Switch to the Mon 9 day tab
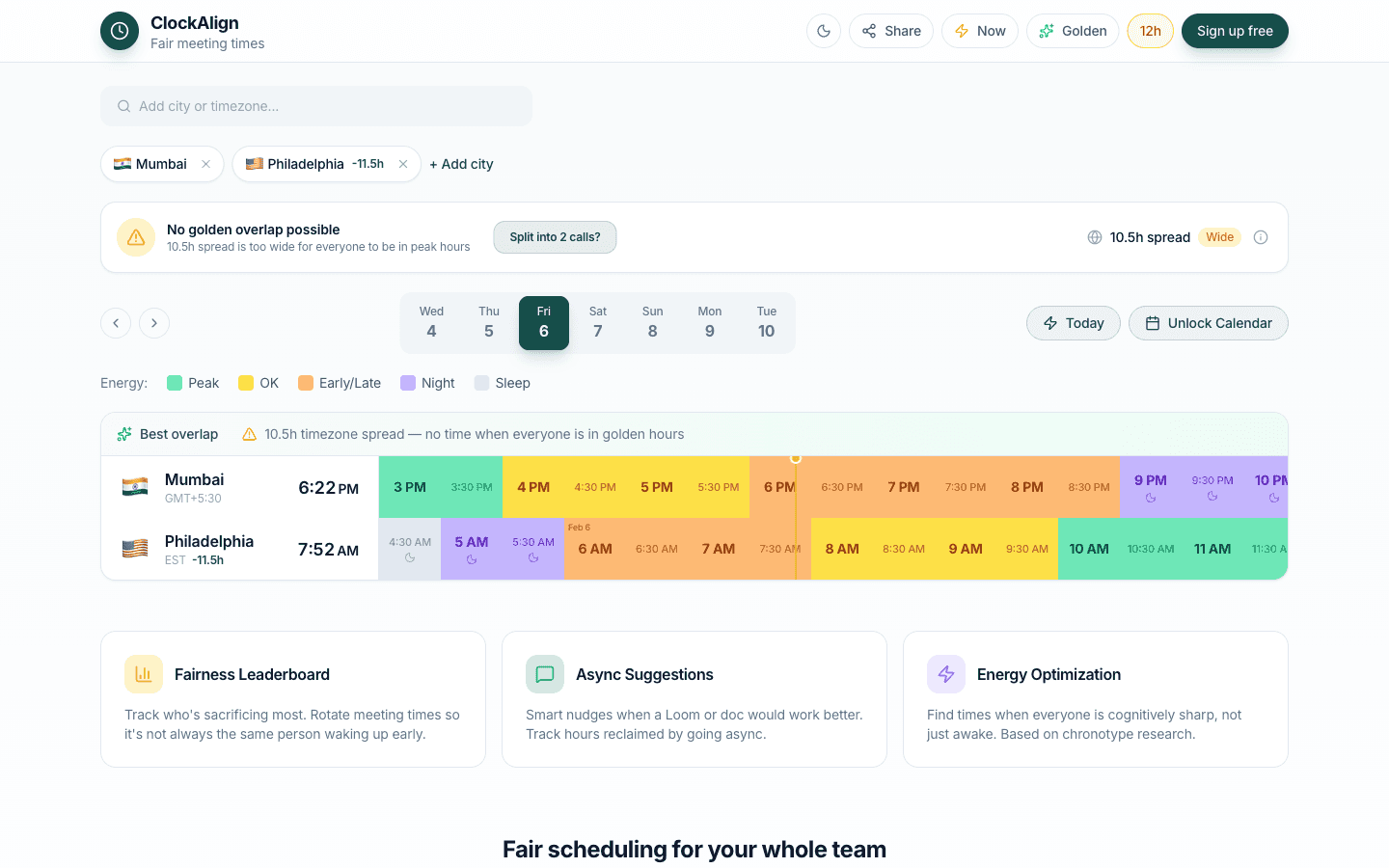This screenshot has height=868, width=1389. click(710, 322)
